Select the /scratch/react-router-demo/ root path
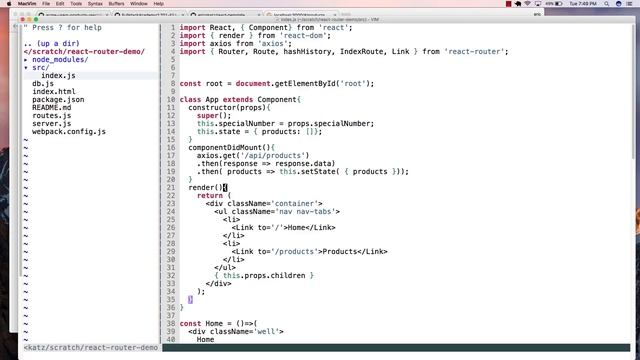This screenshot has width=640, height=360. (84, 52)
